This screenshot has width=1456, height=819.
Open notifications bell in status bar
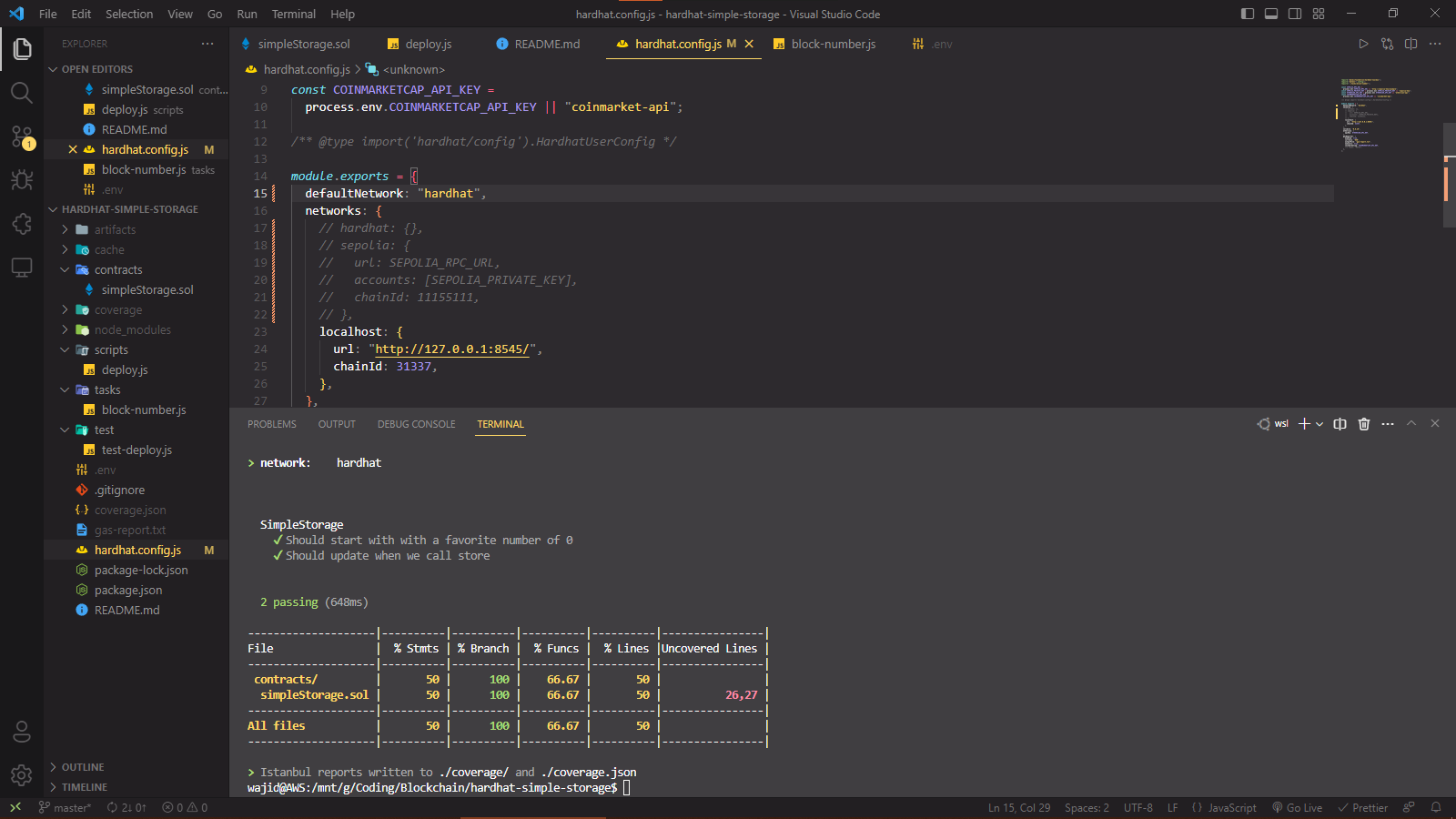(1436, 807)
